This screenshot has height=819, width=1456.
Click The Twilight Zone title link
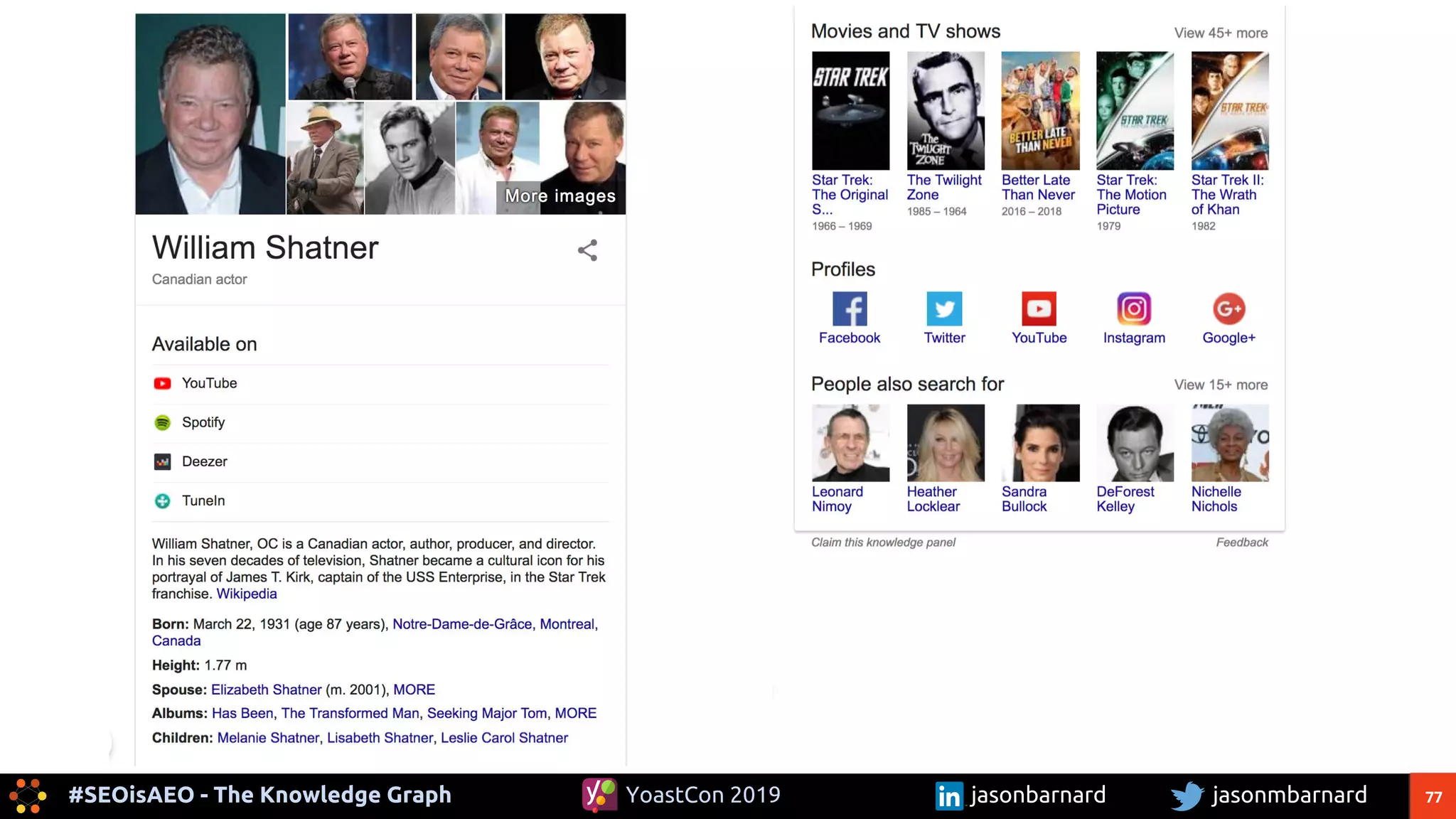(x=944, y=188)
